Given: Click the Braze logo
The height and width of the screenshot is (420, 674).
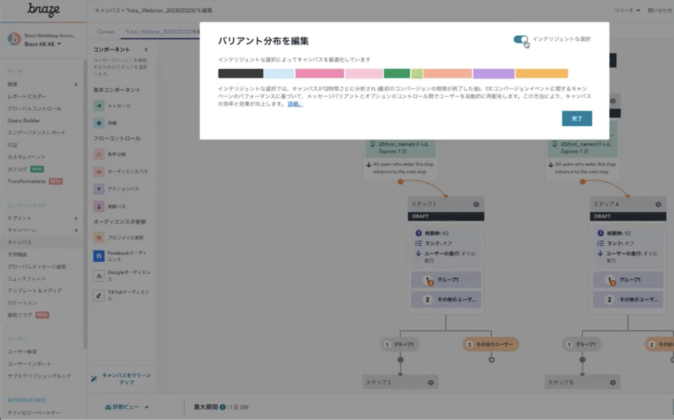Looking at the screenshot, I should click(43, 9).
